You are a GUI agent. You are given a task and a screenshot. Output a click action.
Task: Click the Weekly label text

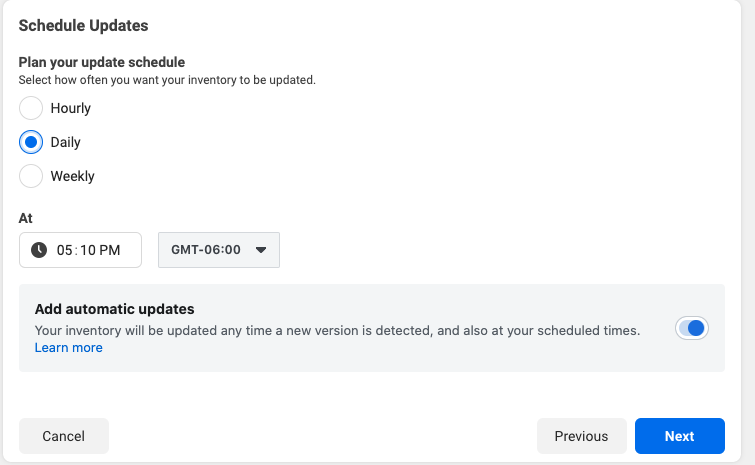(x=73, y=176)
